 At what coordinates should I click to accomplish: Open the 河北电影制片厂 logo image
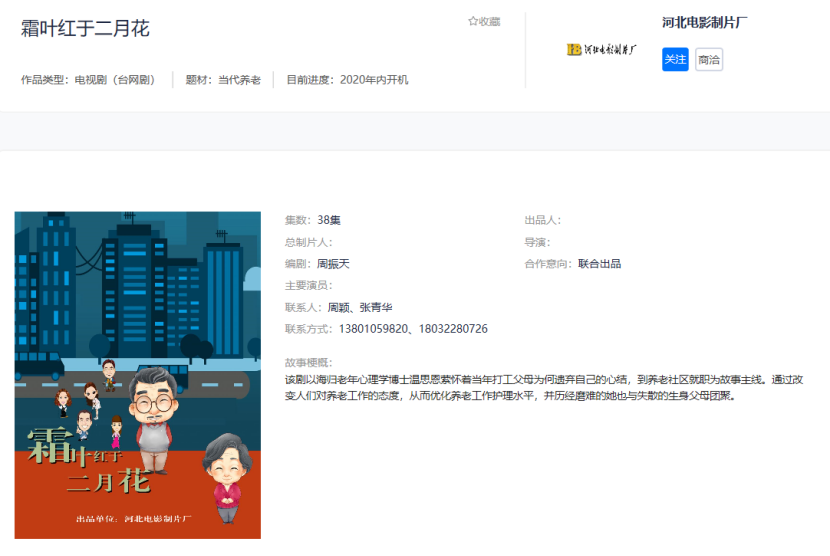pos(601,50)
